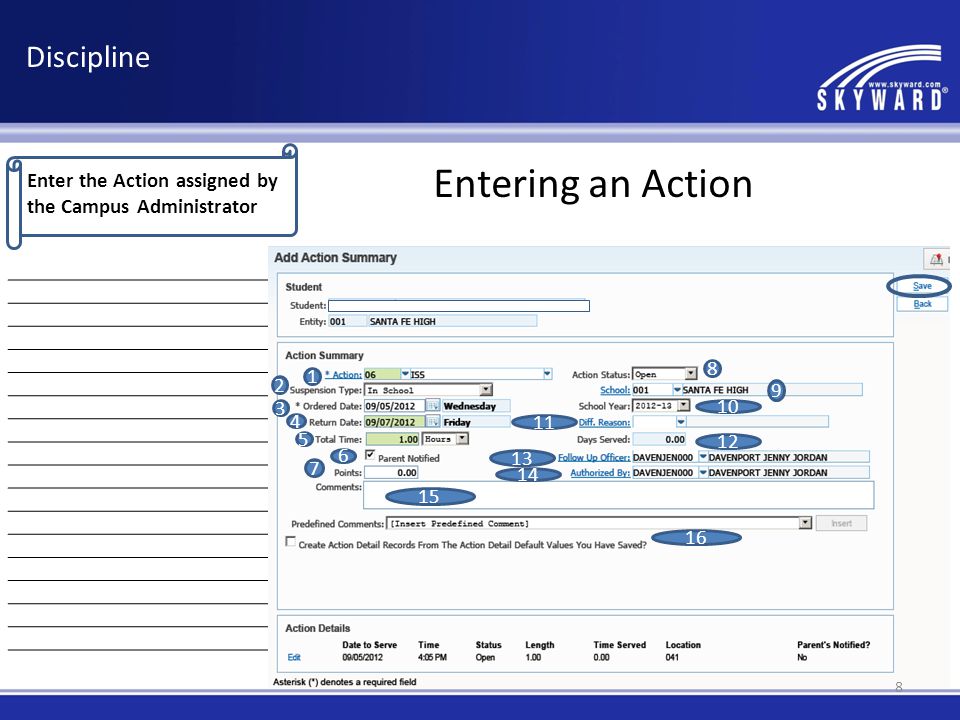Open the School Year dropdown
The width and height of the screenshot is (960, 720).
pyautogui.click(x=684, y=405)
